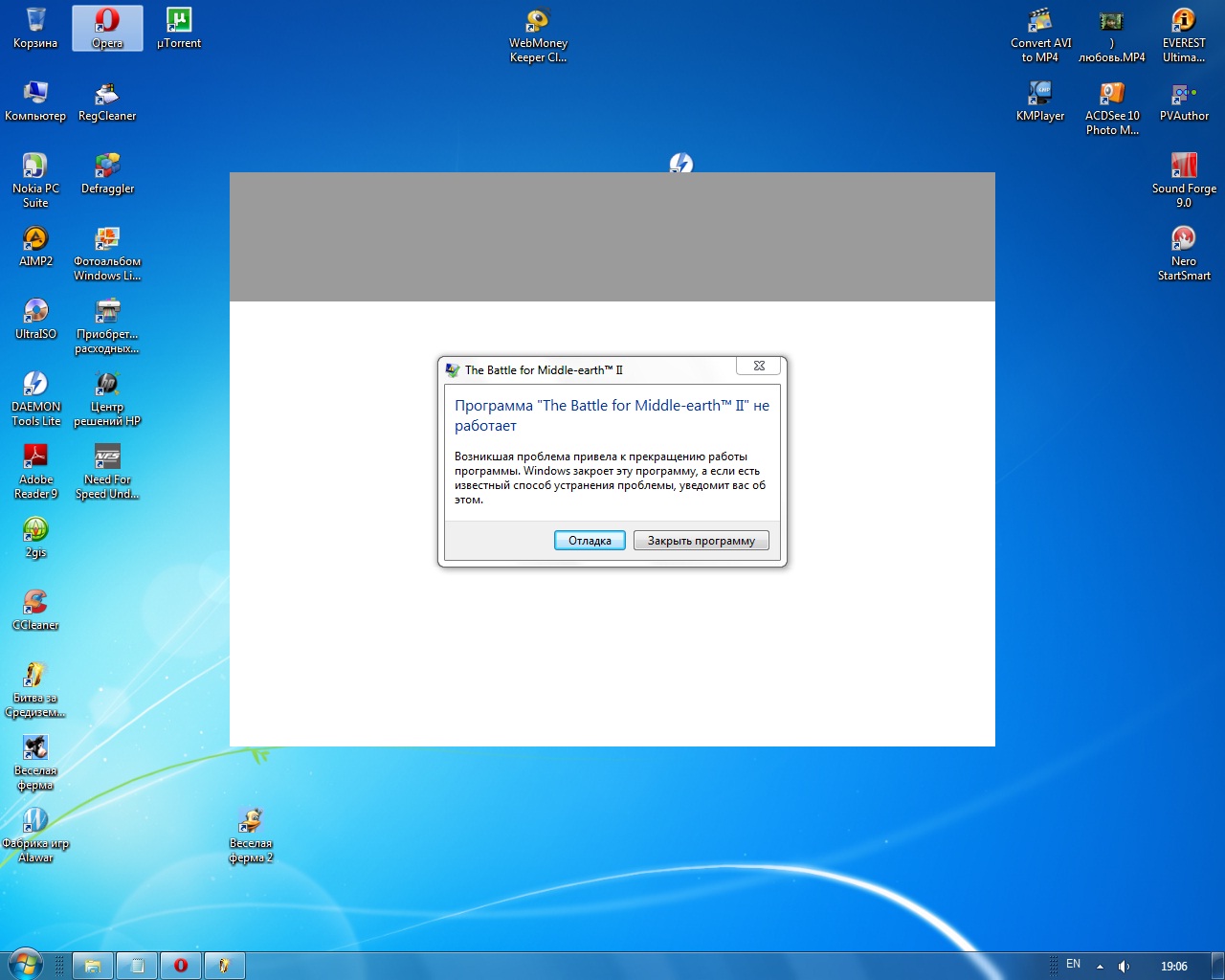Select the KMPlayer desktop icon
Screen dimensions: 1225x980
click(1040, 100)
